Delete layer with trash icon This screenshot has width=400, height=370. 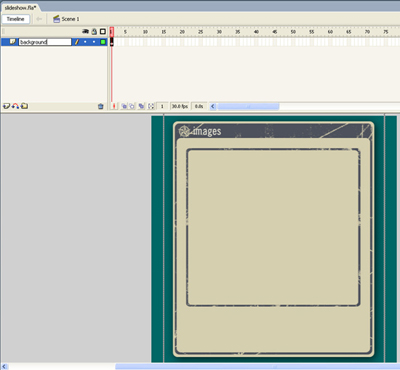click(x=101, y=106)
